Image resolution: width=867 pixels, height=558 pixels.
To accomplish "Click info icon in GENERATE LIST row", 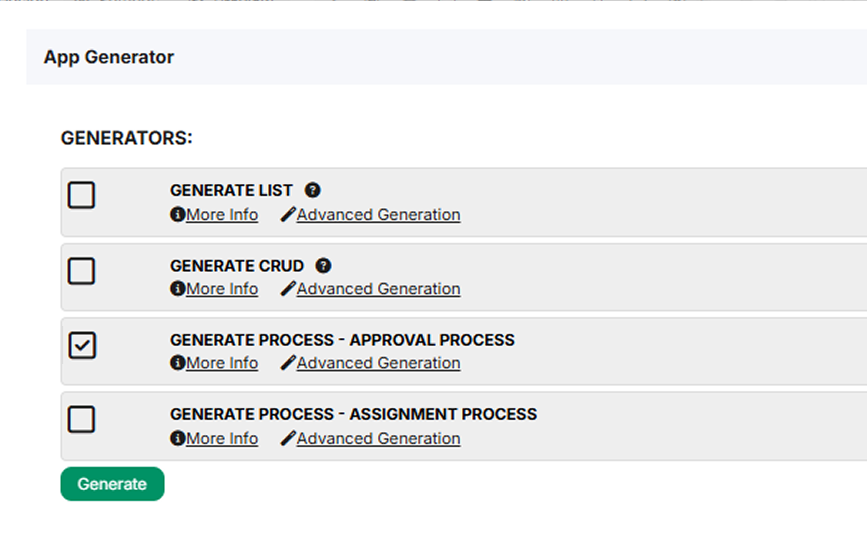I will pos(177,215).
